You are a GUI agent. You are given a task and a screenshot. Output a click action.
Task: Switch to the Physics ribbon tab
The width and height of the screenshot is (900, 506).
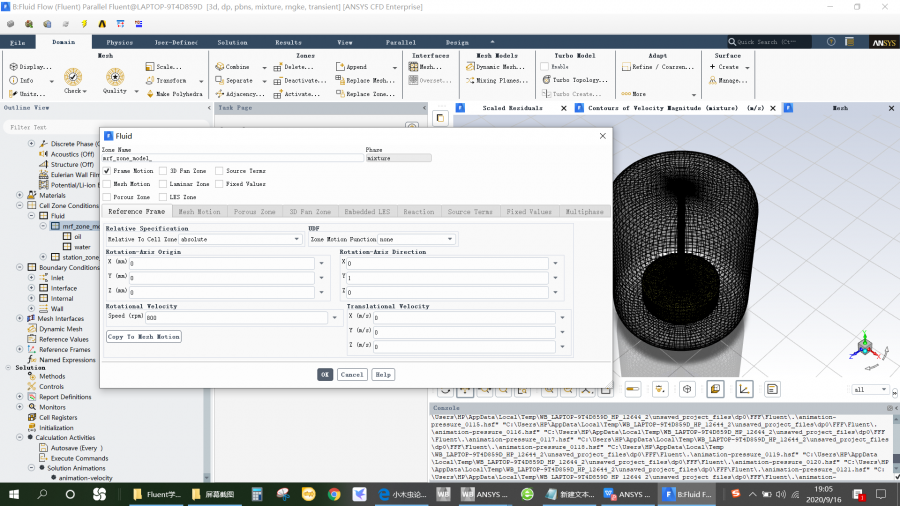coord(119,43)
